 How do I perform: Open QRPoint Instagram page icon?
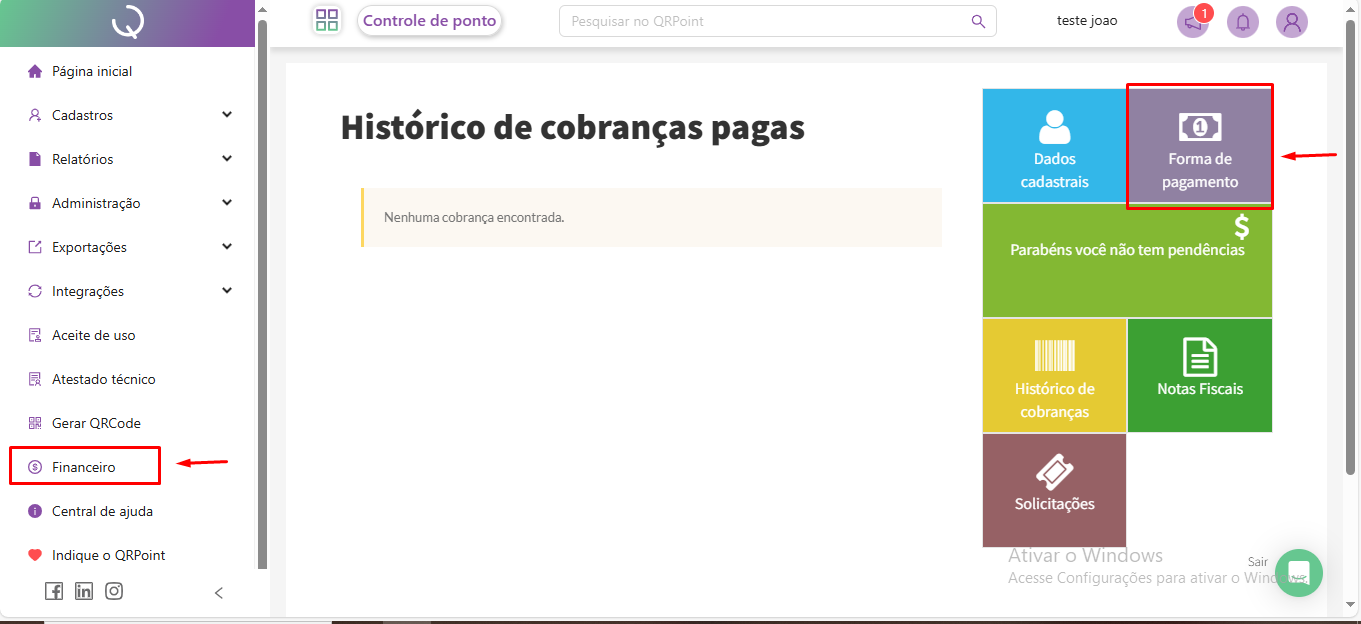click(114, 591)
